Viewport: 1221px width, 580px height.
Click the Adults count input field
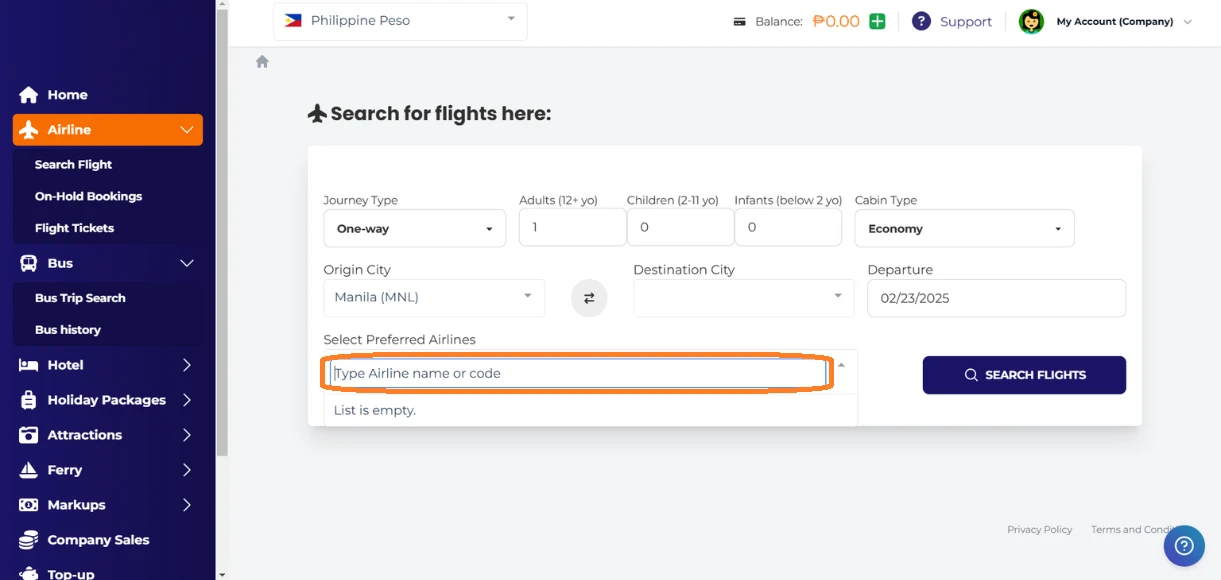click(x=572, y=227)
